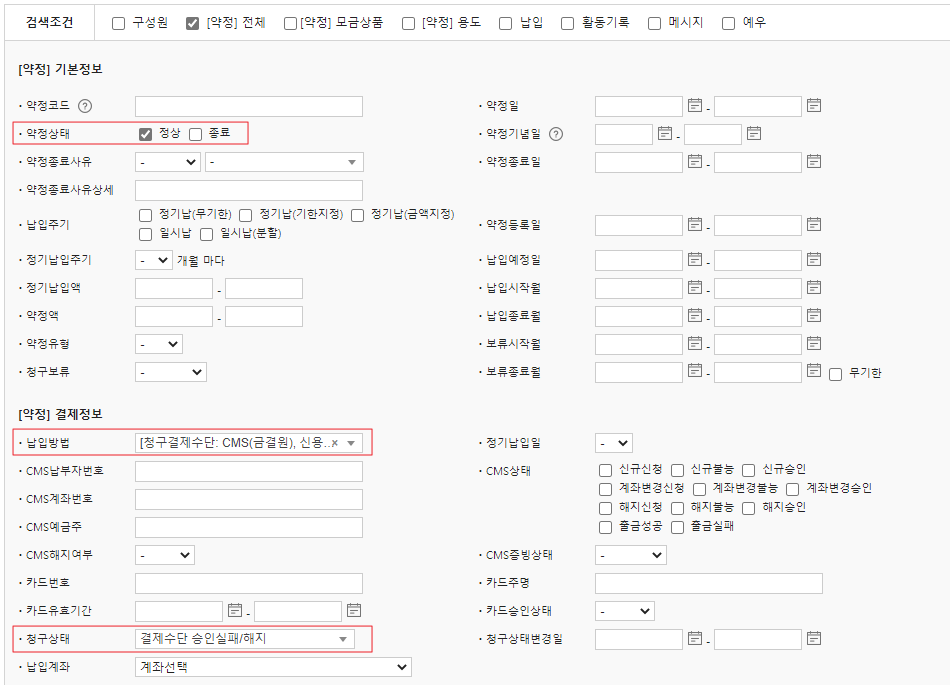Open the 카드유효기간 start date calendar
Image resolution: width=950 pixels, height=685 pixels.
tap(235, 610)
